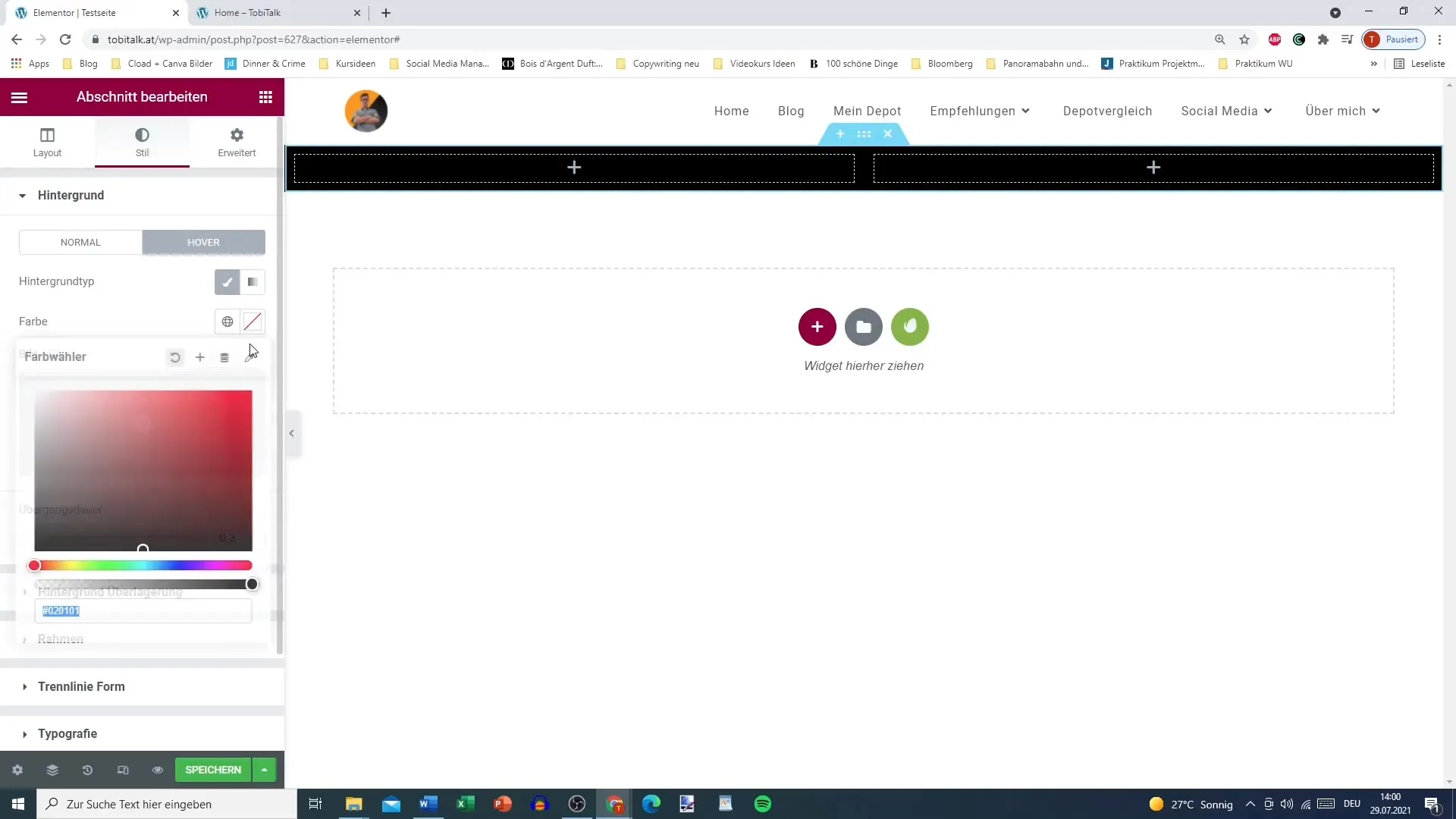Expand the Trennlinie Form section

pyautogui.click(x=142, y=687)
